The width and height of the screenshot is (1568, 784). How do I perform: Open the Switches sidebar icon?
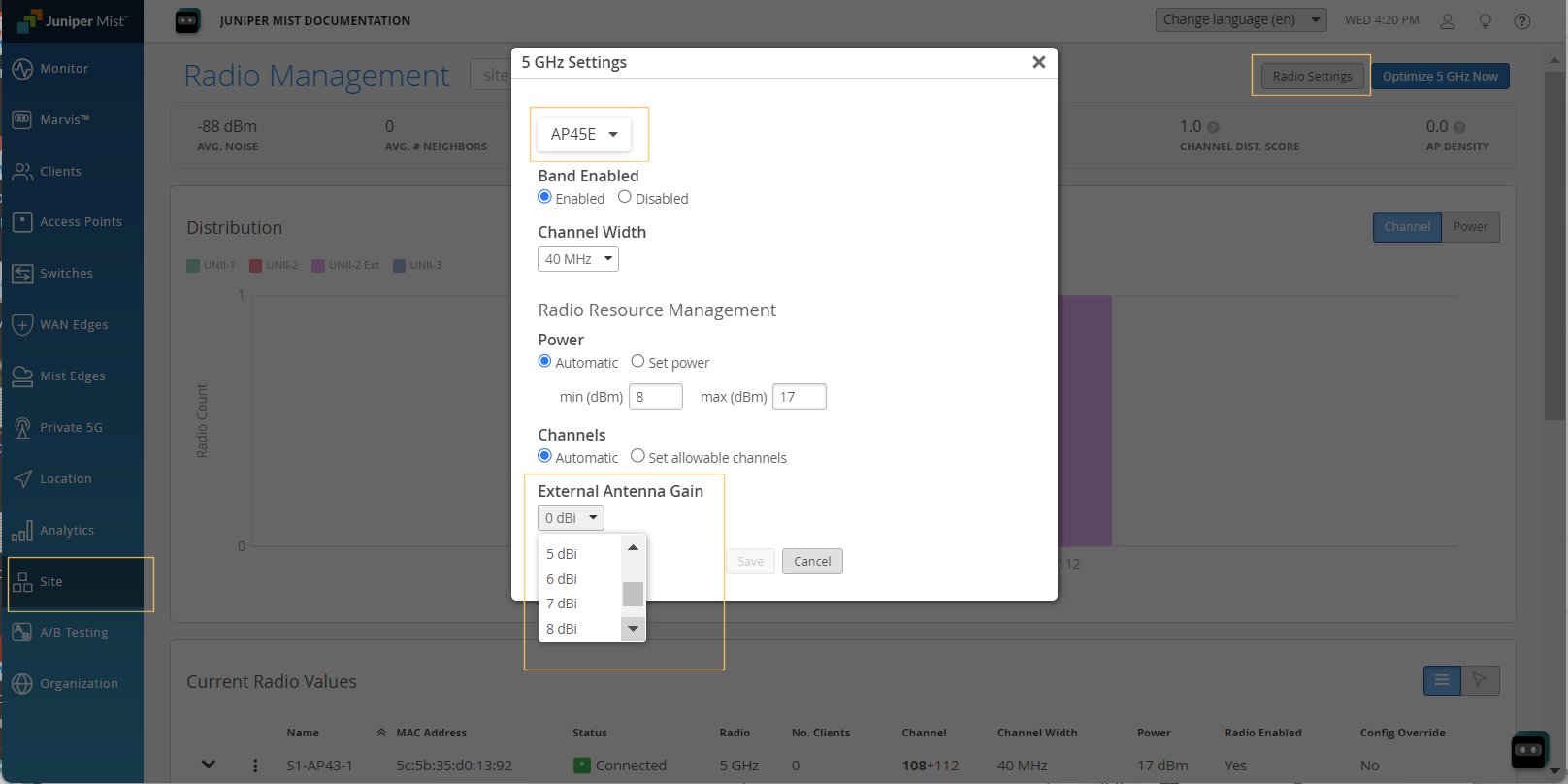tap(22, 274)
